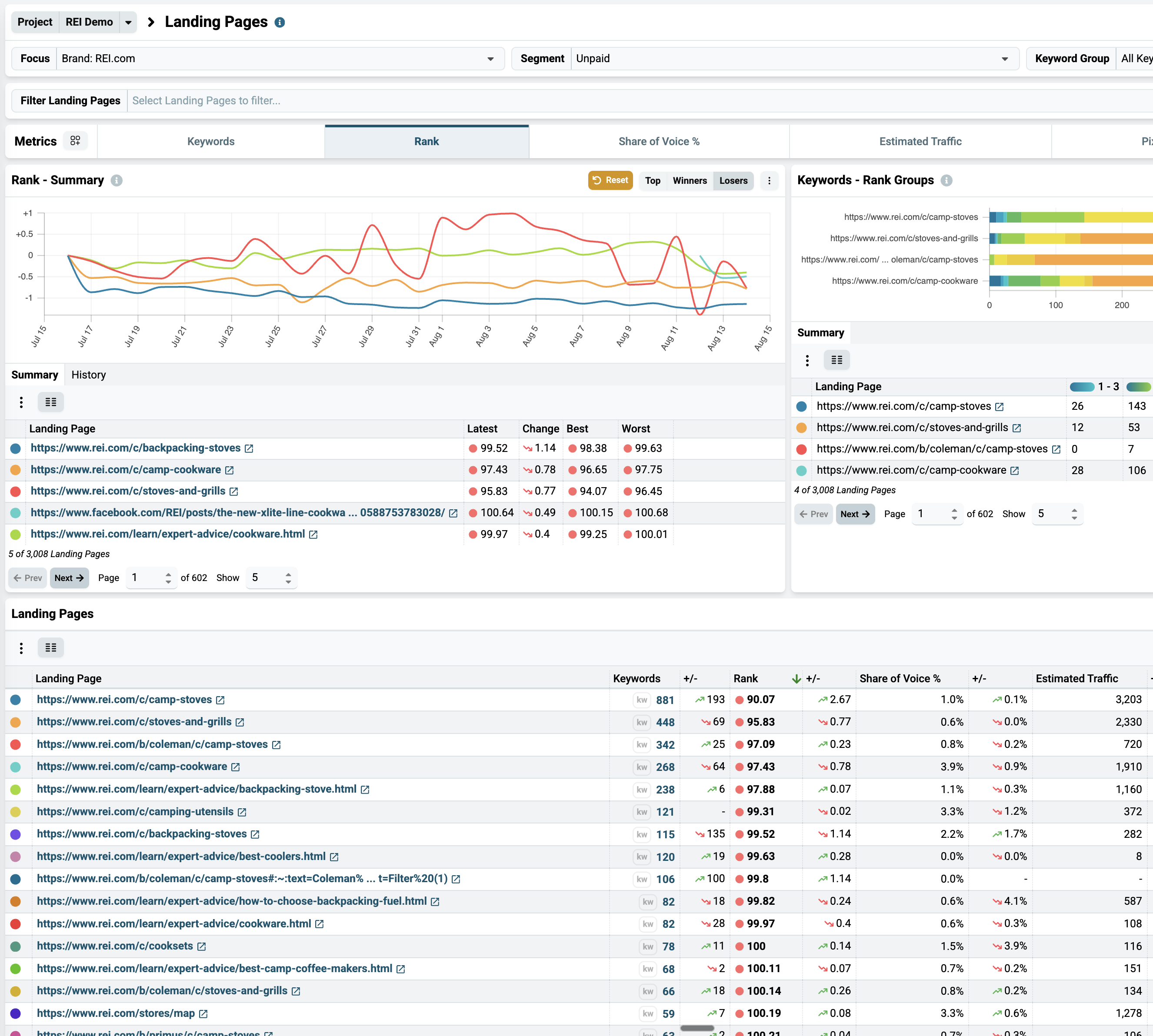This screenshot has height=1036, width=1153.
Task: Click the orange Reset button
Action: [610, 180]
